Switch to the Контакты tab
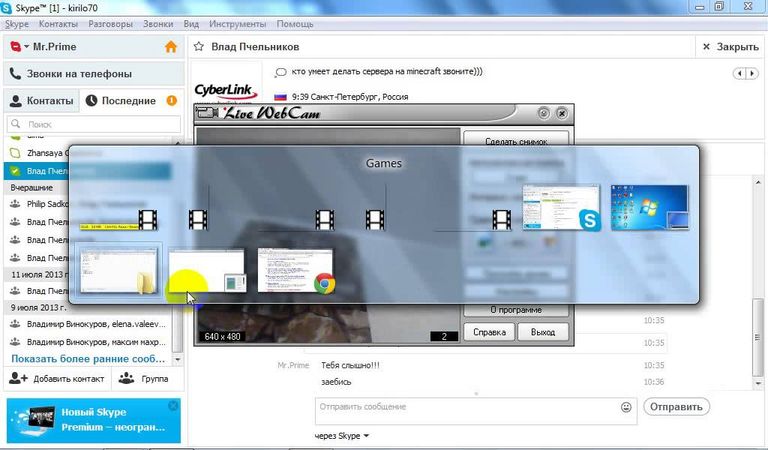Viewport: 768px width, 450px height. (41, 101)
